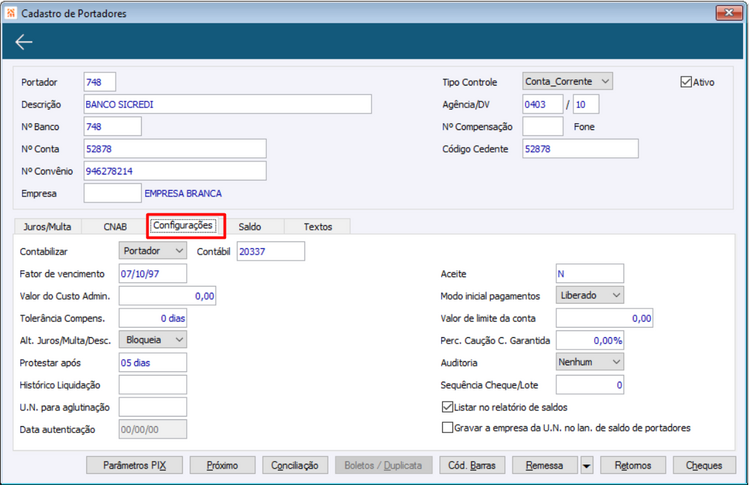Screen dimensions: 750x485
Task: Open the Textos tab
Action: point(318,226)
